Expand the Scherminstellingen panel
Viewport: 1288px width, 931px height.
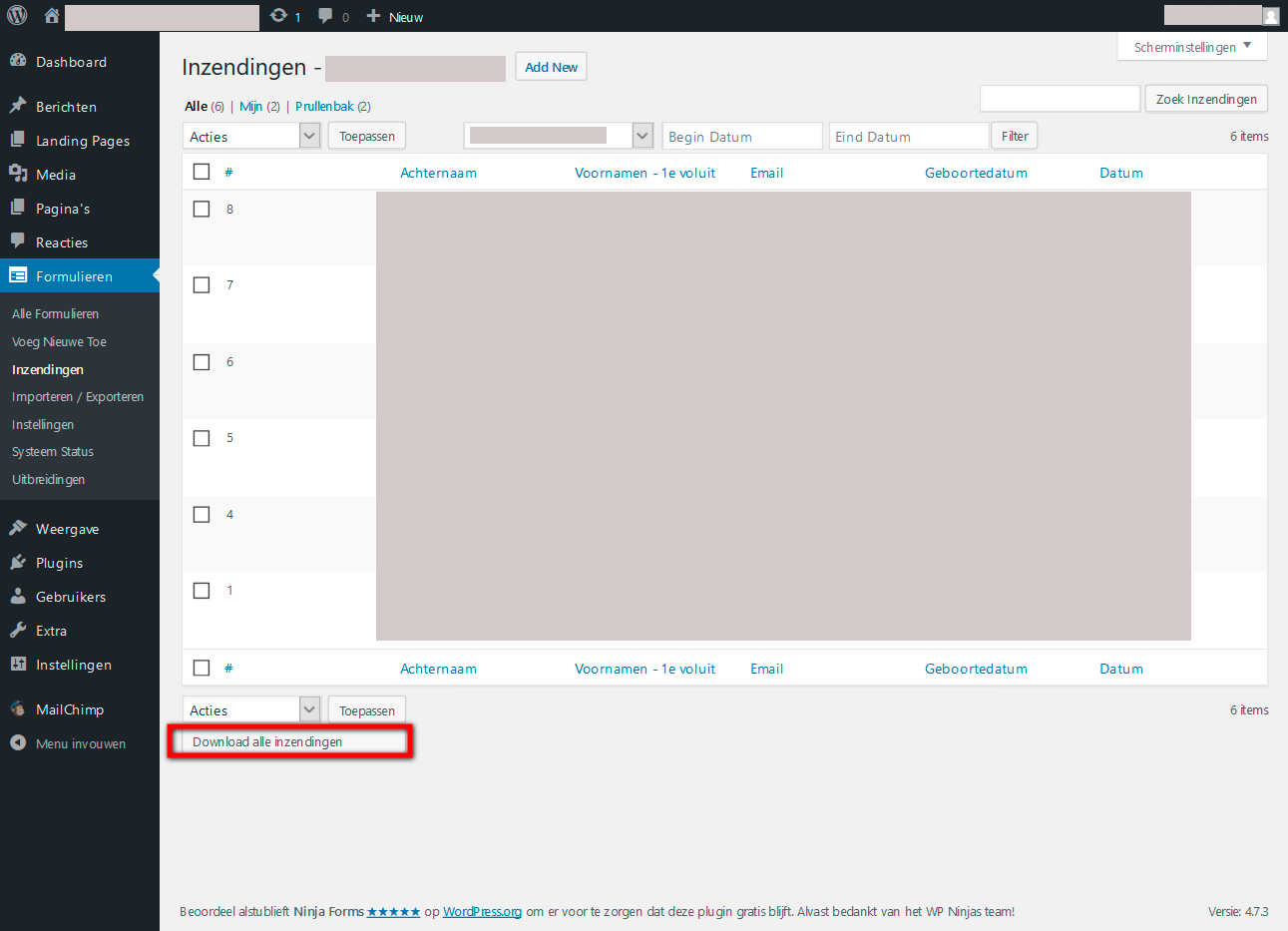(1192, 47)
